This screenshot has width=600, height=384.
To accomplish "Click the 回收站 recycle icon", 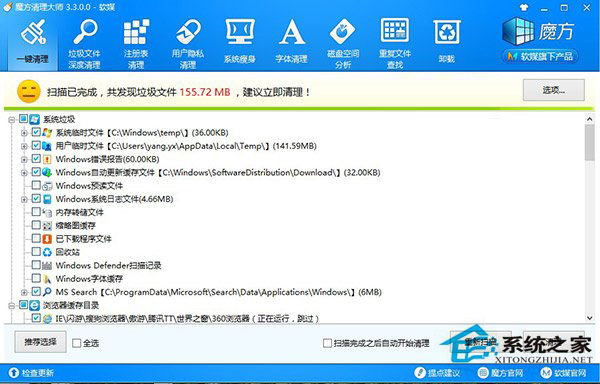I will click(47, 252).
